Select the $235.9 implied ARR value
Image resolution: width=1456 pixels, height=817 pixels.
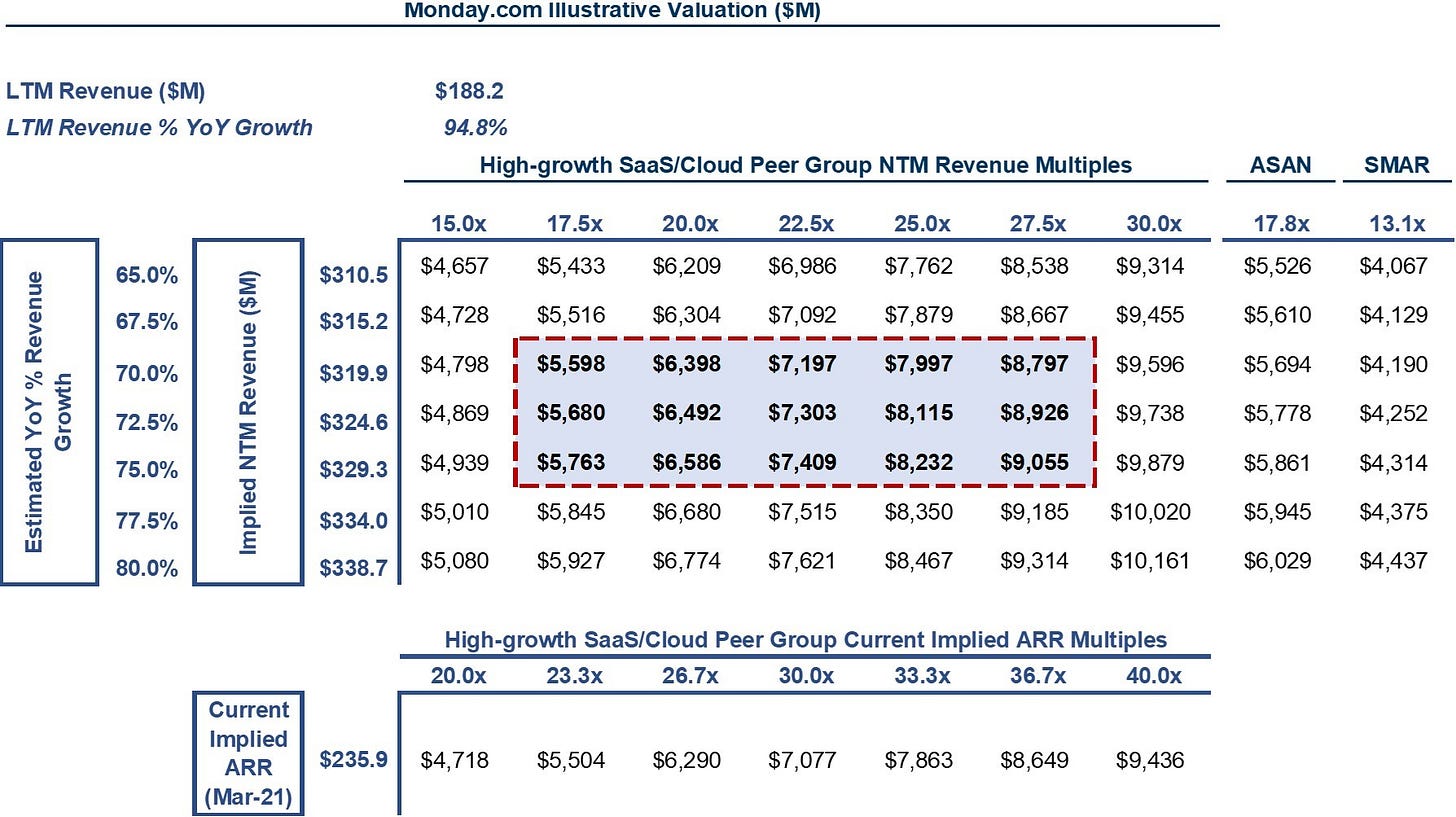point(354,759)
